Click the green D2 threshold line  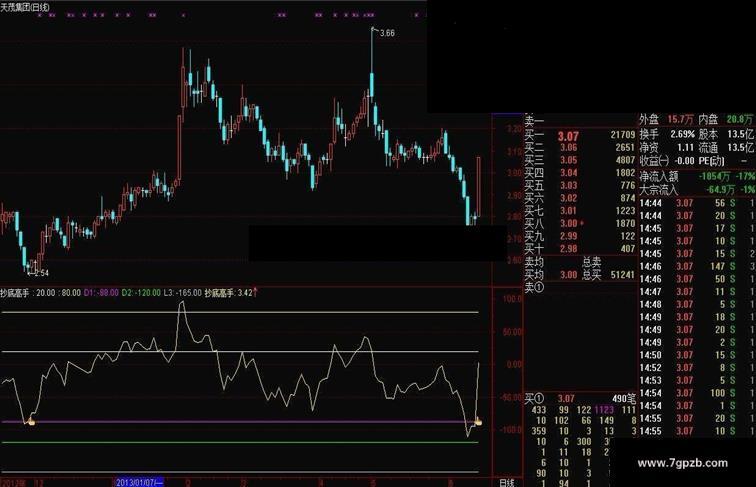tap(240, 442)
